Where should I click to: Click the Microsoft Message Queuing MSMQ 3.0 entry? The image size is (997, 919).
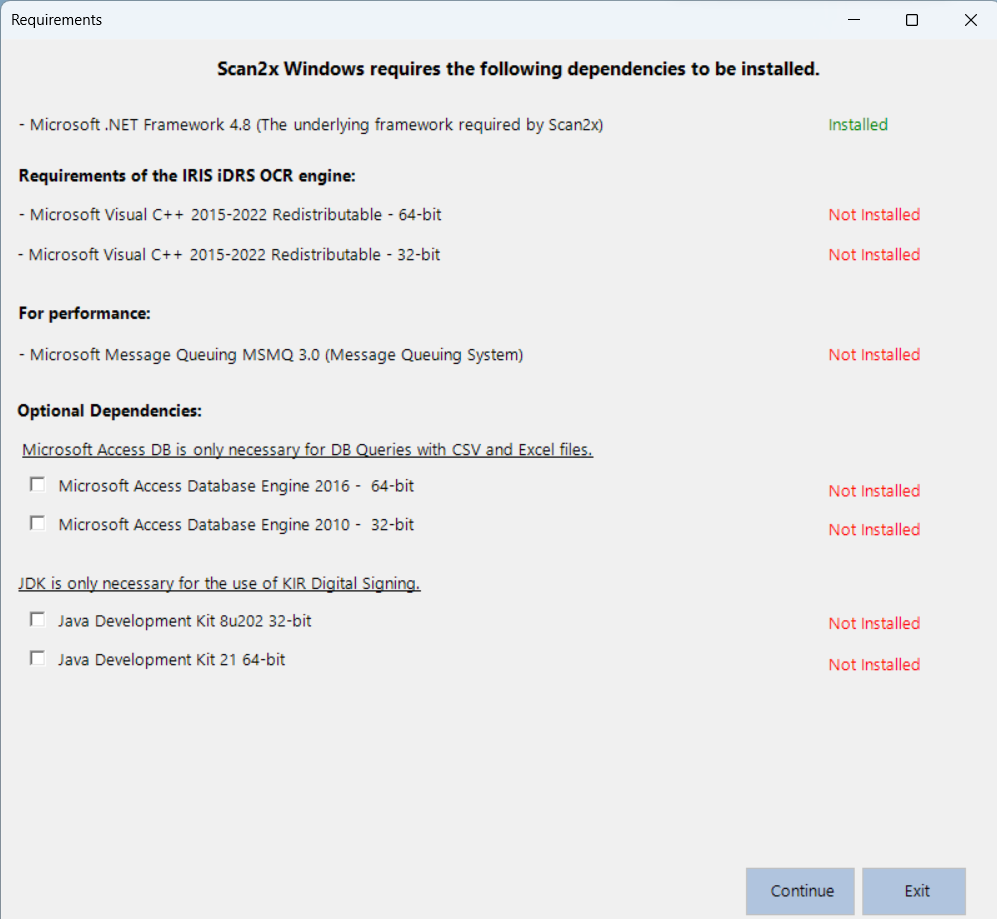click(x=271, y=355)
